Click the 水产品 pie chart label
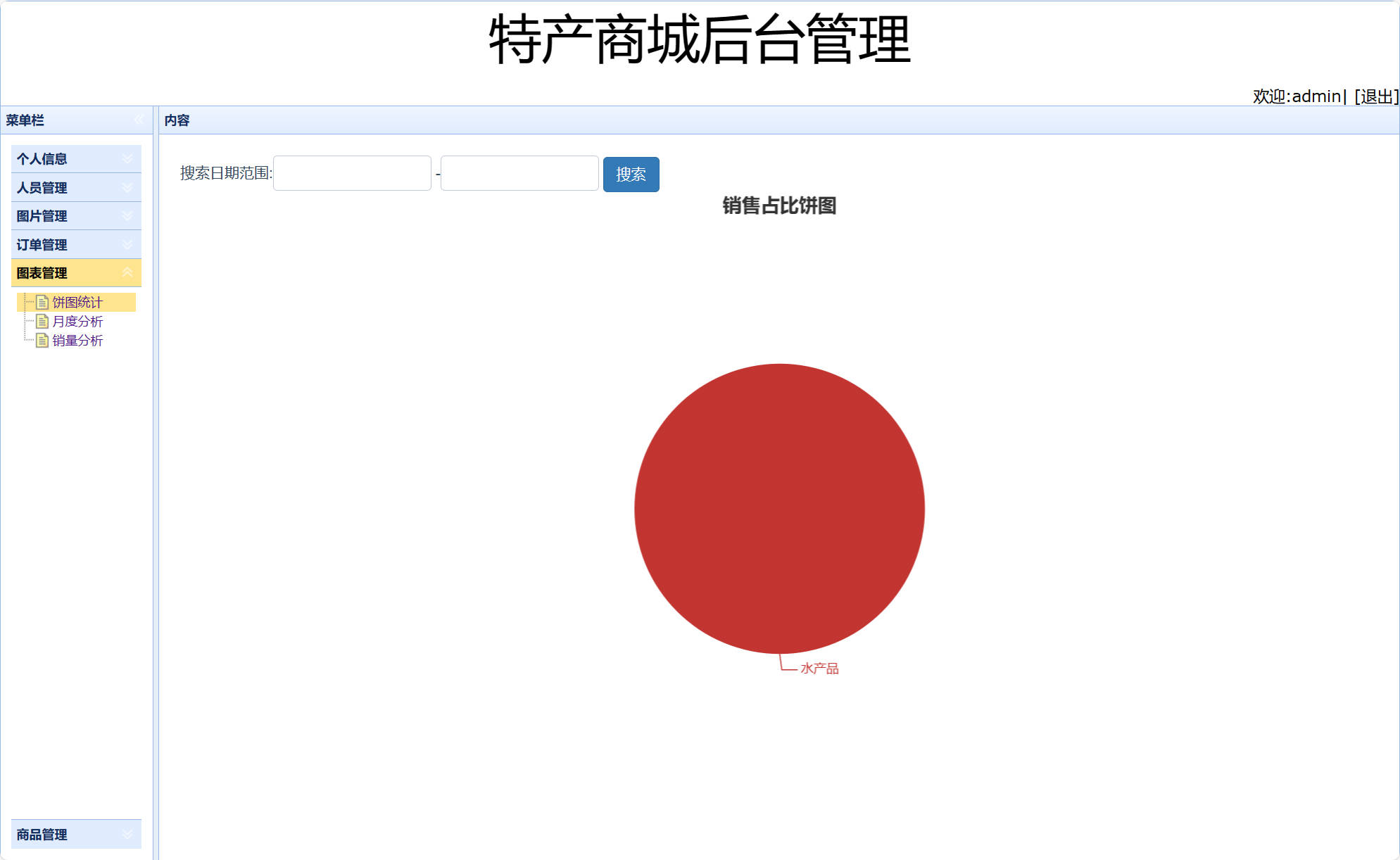Screen dimensions: 1400x860 click(x=820, y=668)
